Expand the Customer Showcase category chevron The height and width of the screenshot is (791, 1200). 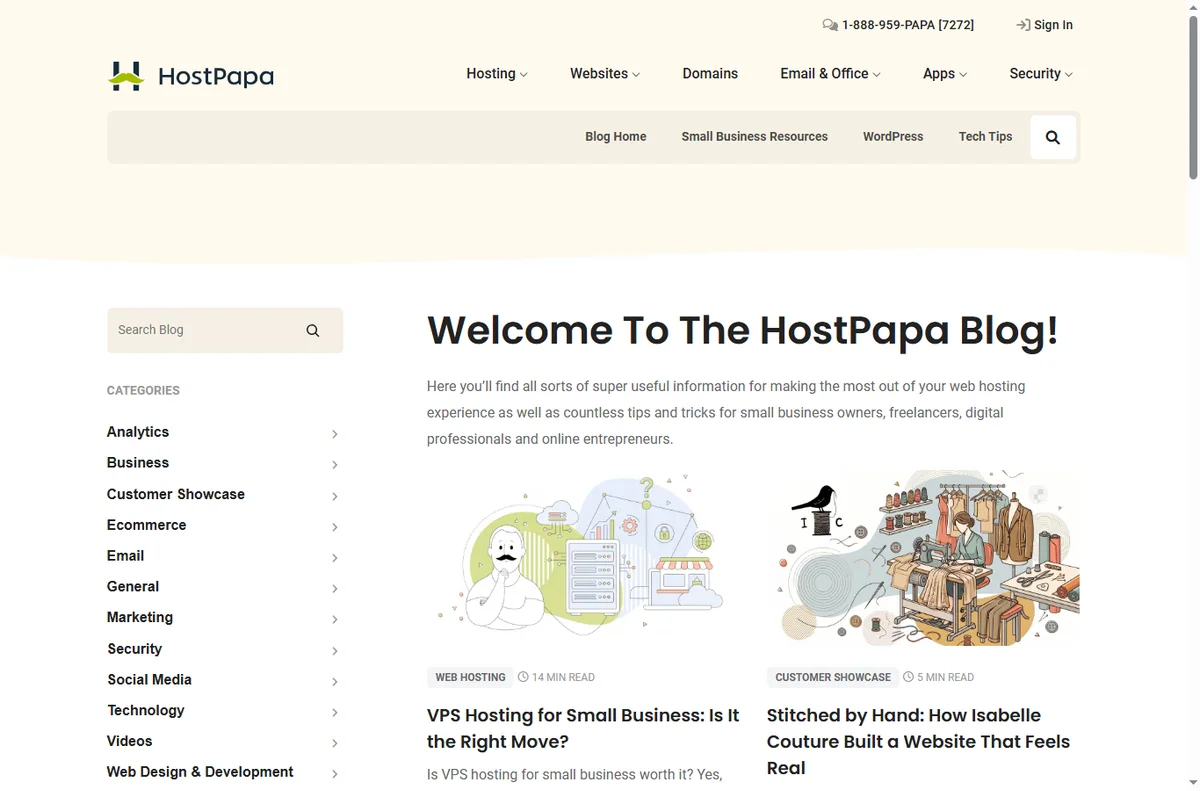pyautogui.click(x=335, y=496)
